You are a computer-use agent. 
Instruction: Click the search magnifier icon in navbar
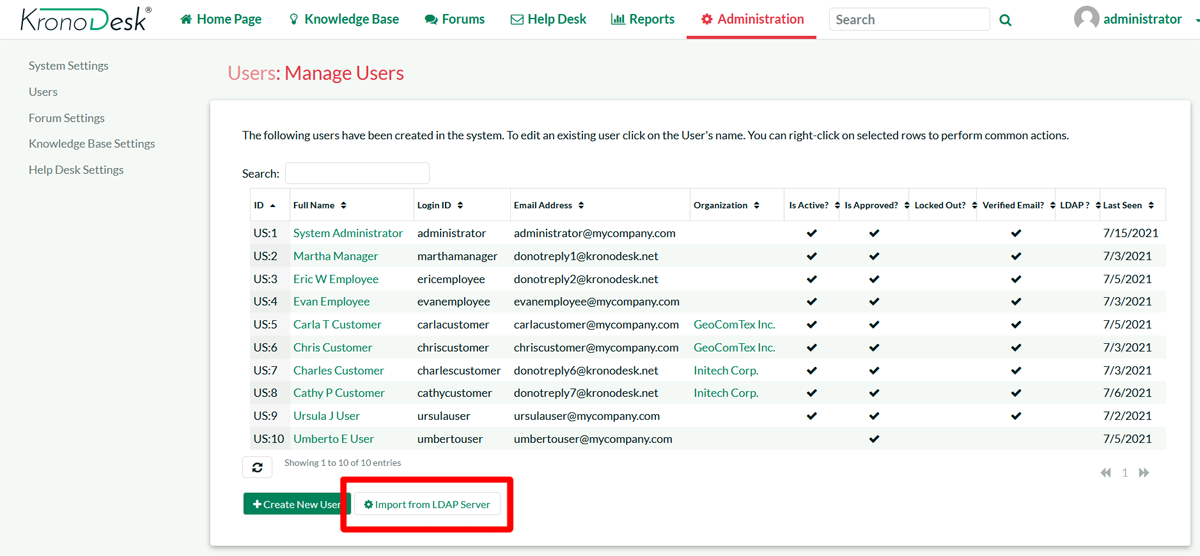[1005, 20]
